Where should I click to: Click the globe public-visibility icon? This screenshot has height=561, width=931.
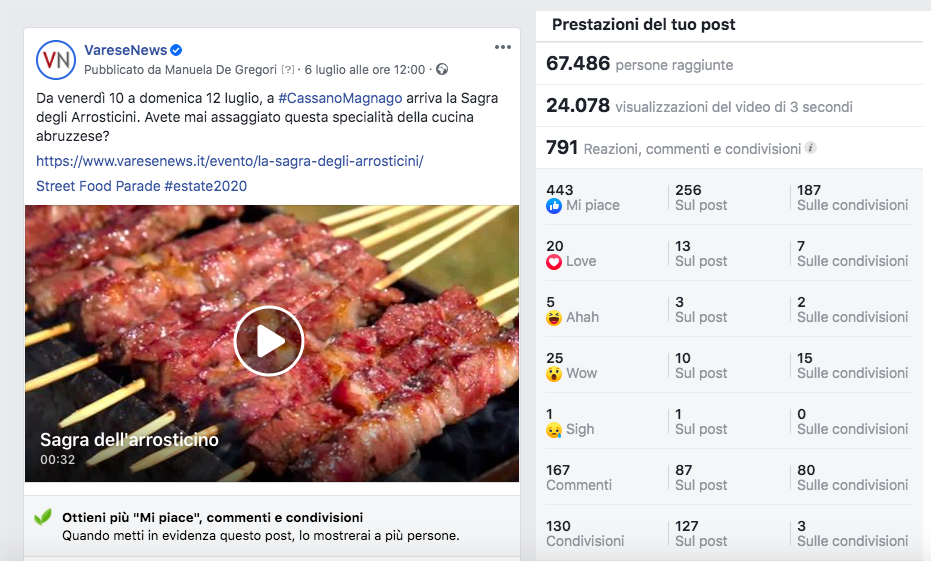(442, 69)
